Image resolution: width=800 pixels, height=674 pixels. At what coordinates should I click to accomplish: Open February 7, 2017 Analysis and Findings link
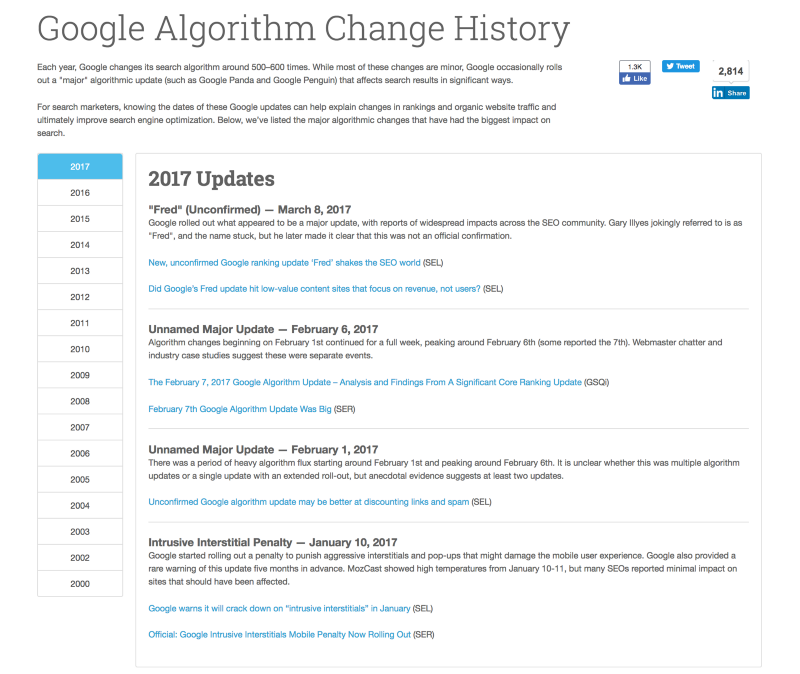tap(365, 382)
